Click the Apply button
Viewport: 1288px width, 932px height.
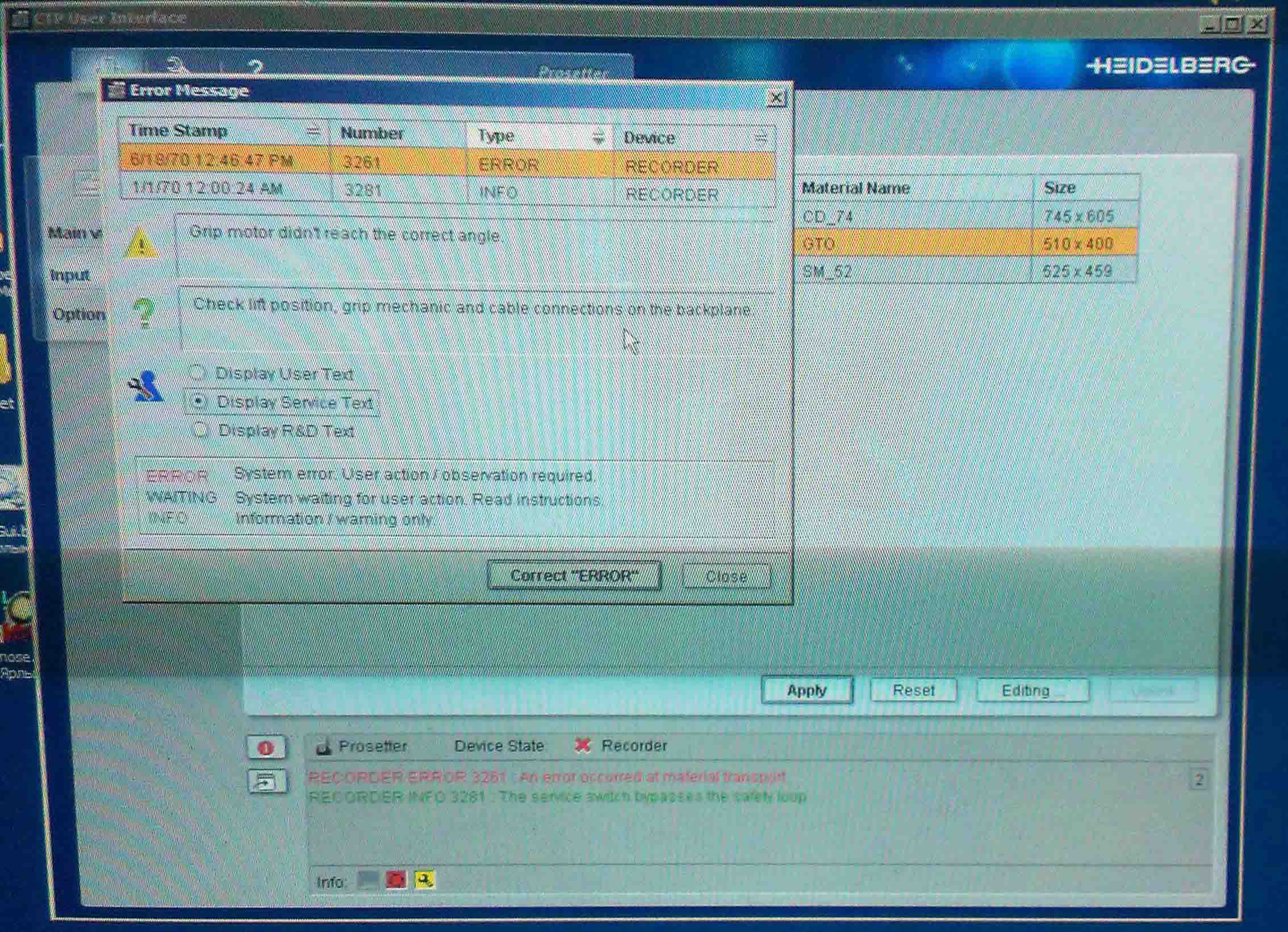(806, 690)
